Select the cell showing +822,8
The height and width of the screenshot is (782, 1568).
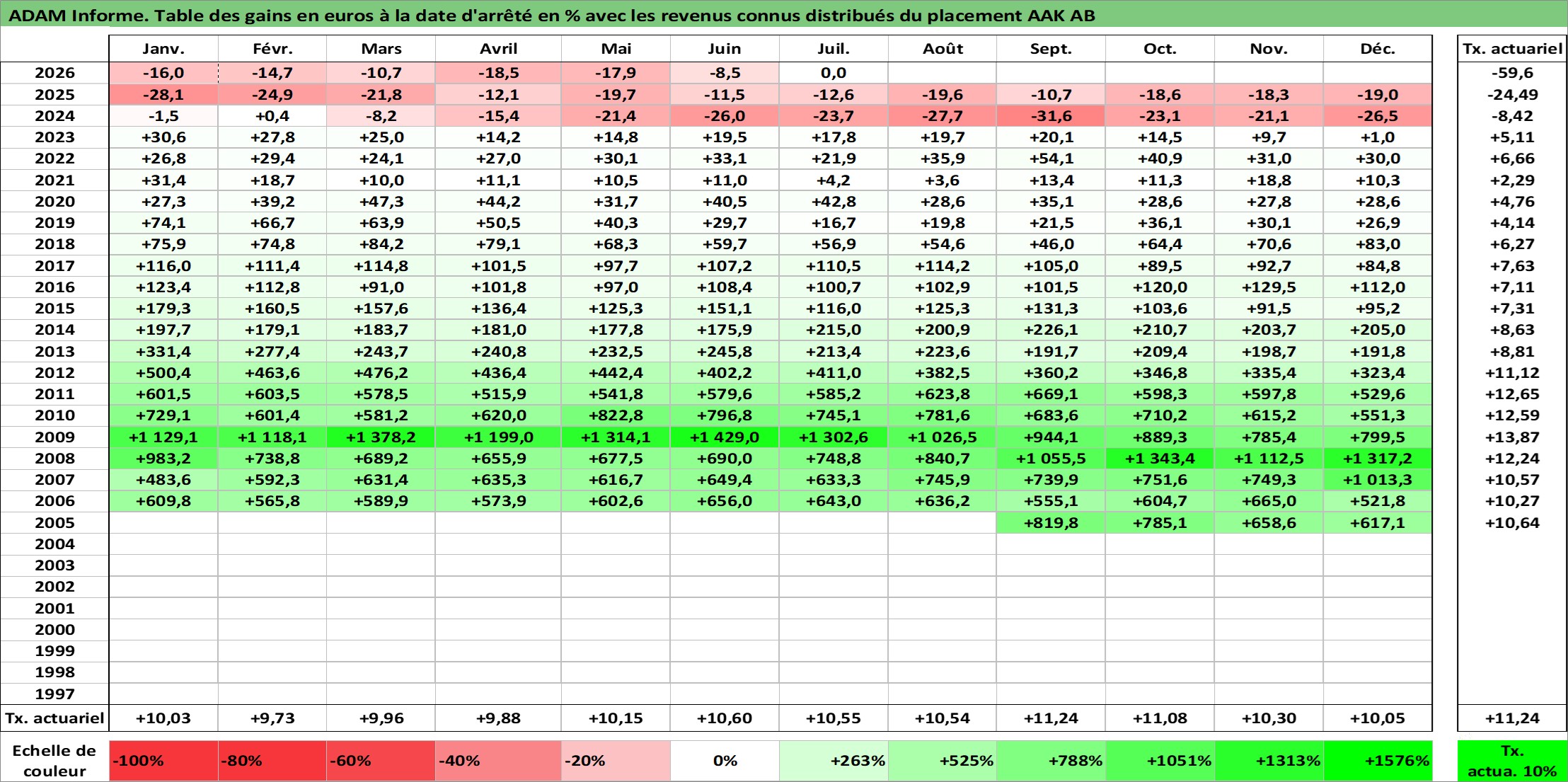coord(616,415)
